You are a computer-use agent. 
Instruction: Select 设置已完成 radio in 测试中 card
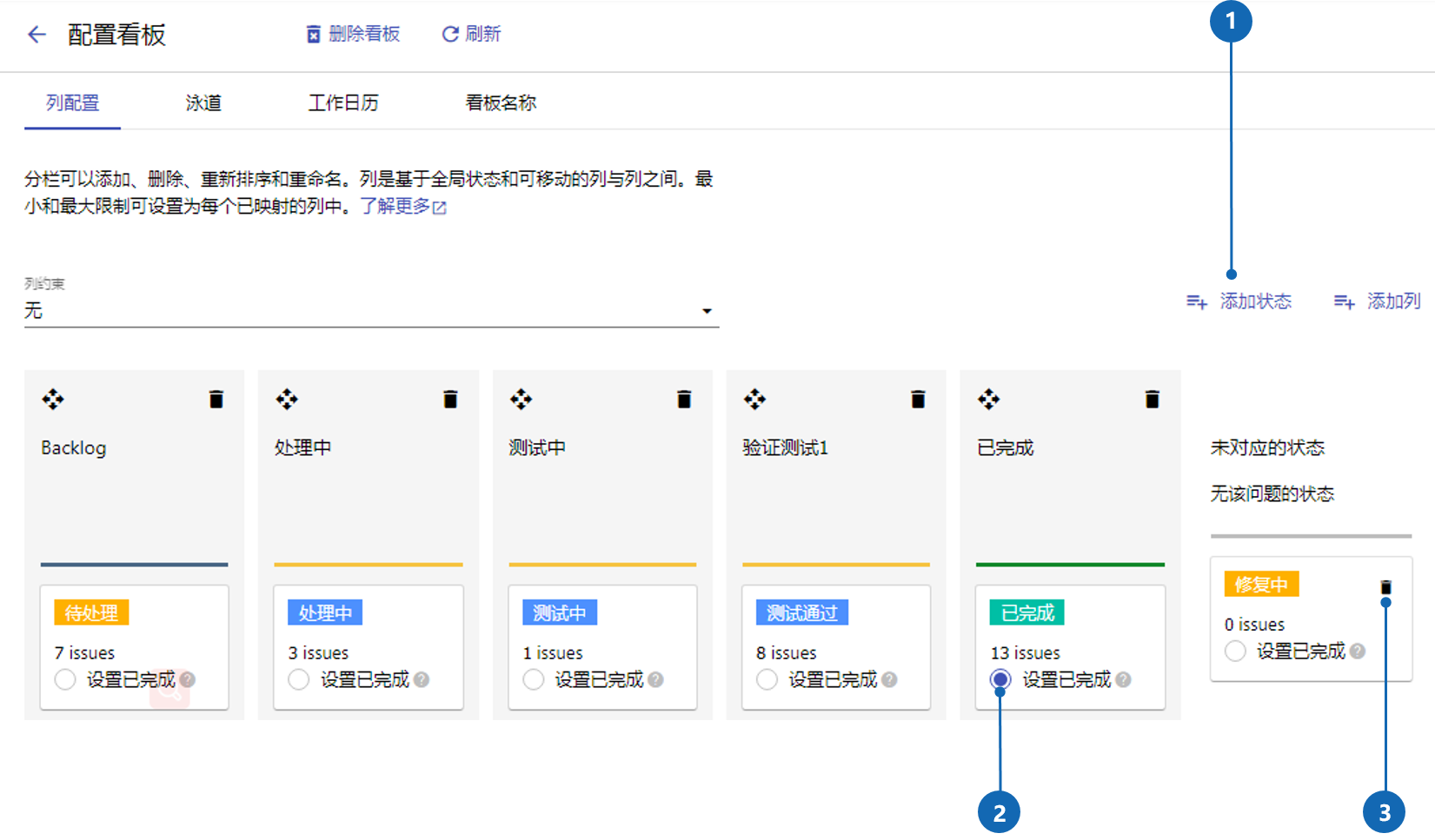tap(534, 679)
